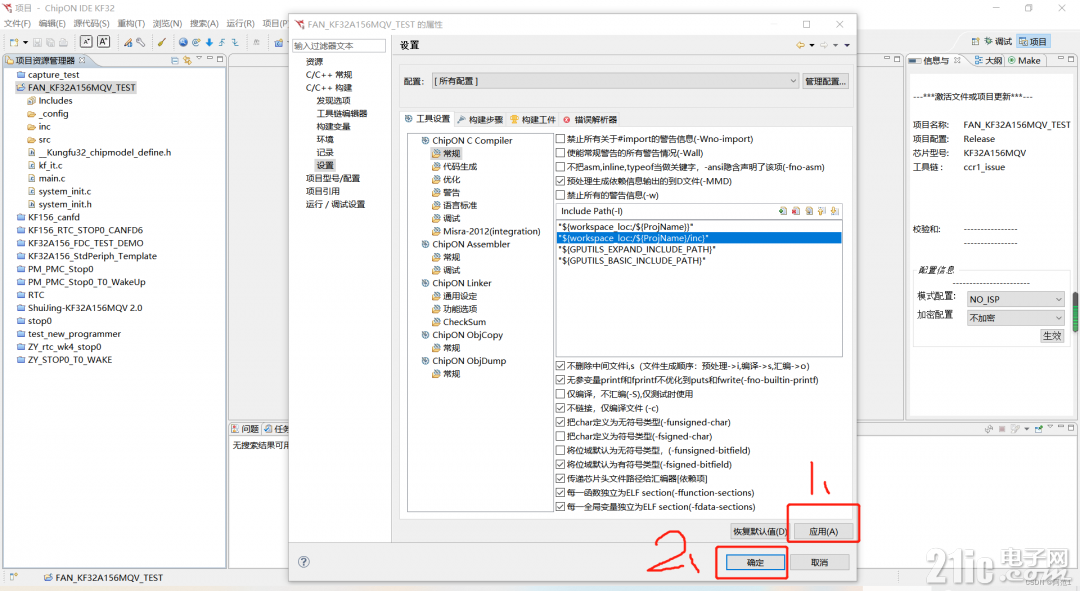
Task: Open the Misra-2012(integration) settings node
Action: tap(486, 231)
